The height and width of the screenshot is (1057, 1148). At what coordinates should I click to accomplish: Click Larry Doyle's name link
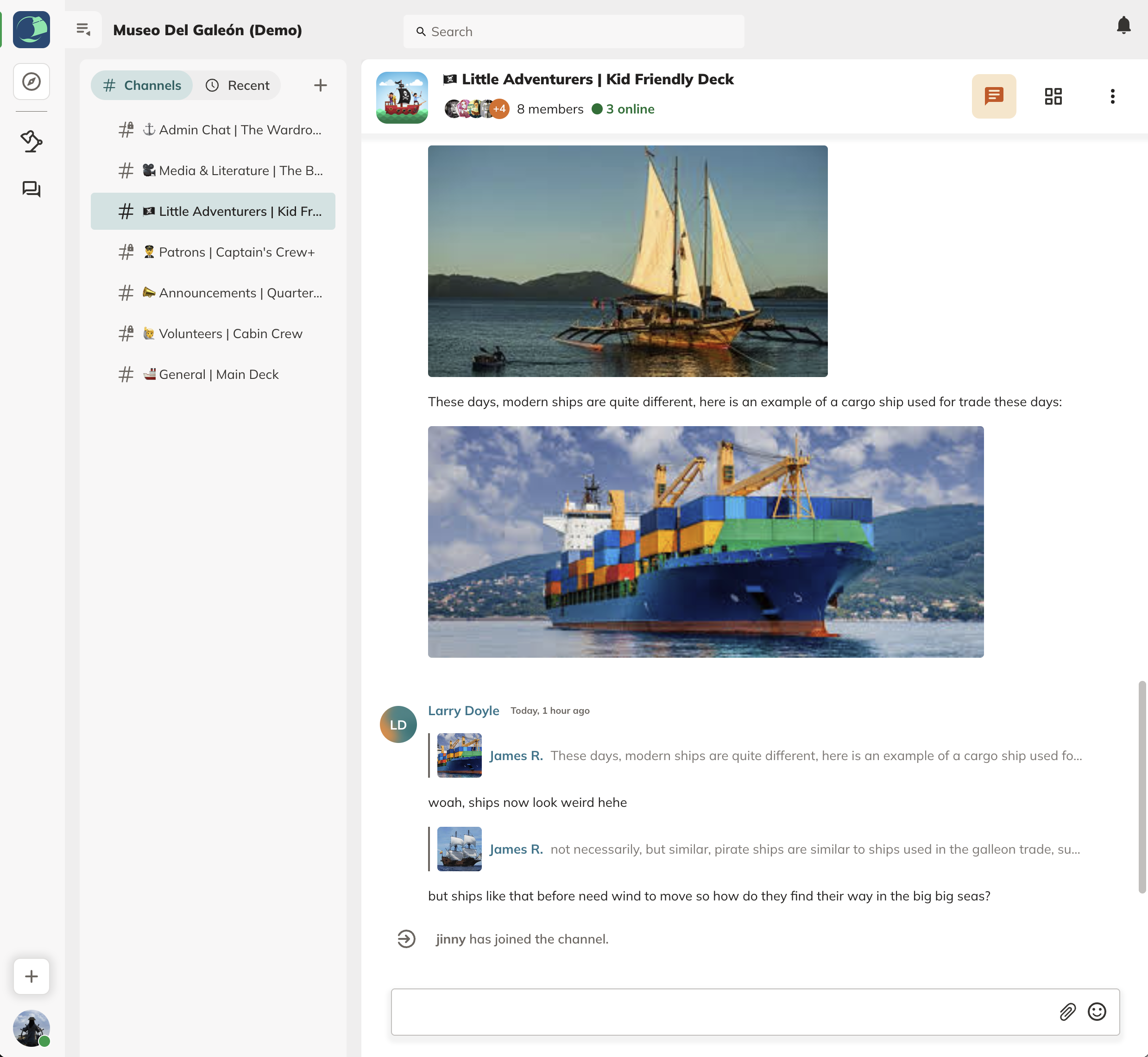pyautogui.click(x=463, y=711)
